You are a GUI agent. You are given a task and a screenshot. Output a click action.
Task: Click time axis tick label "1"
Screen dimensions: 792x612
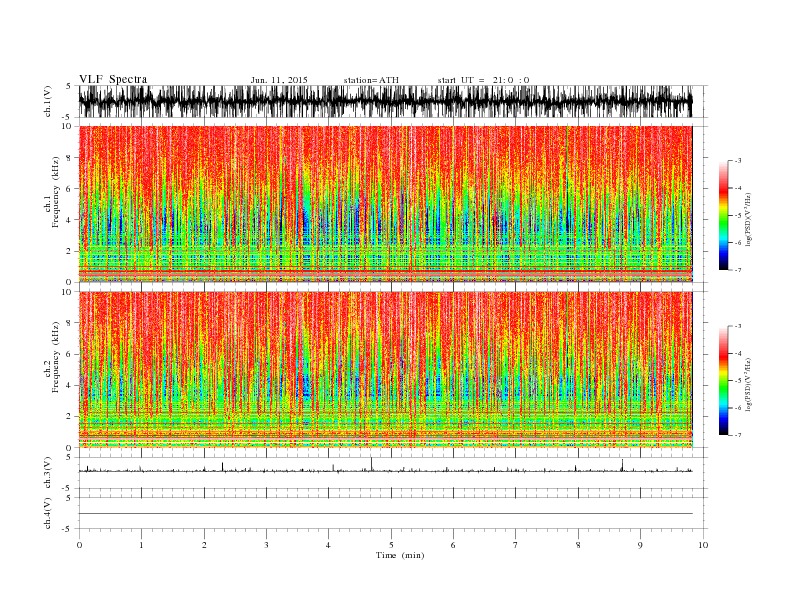pyautogui.click(x=141, y=545)
